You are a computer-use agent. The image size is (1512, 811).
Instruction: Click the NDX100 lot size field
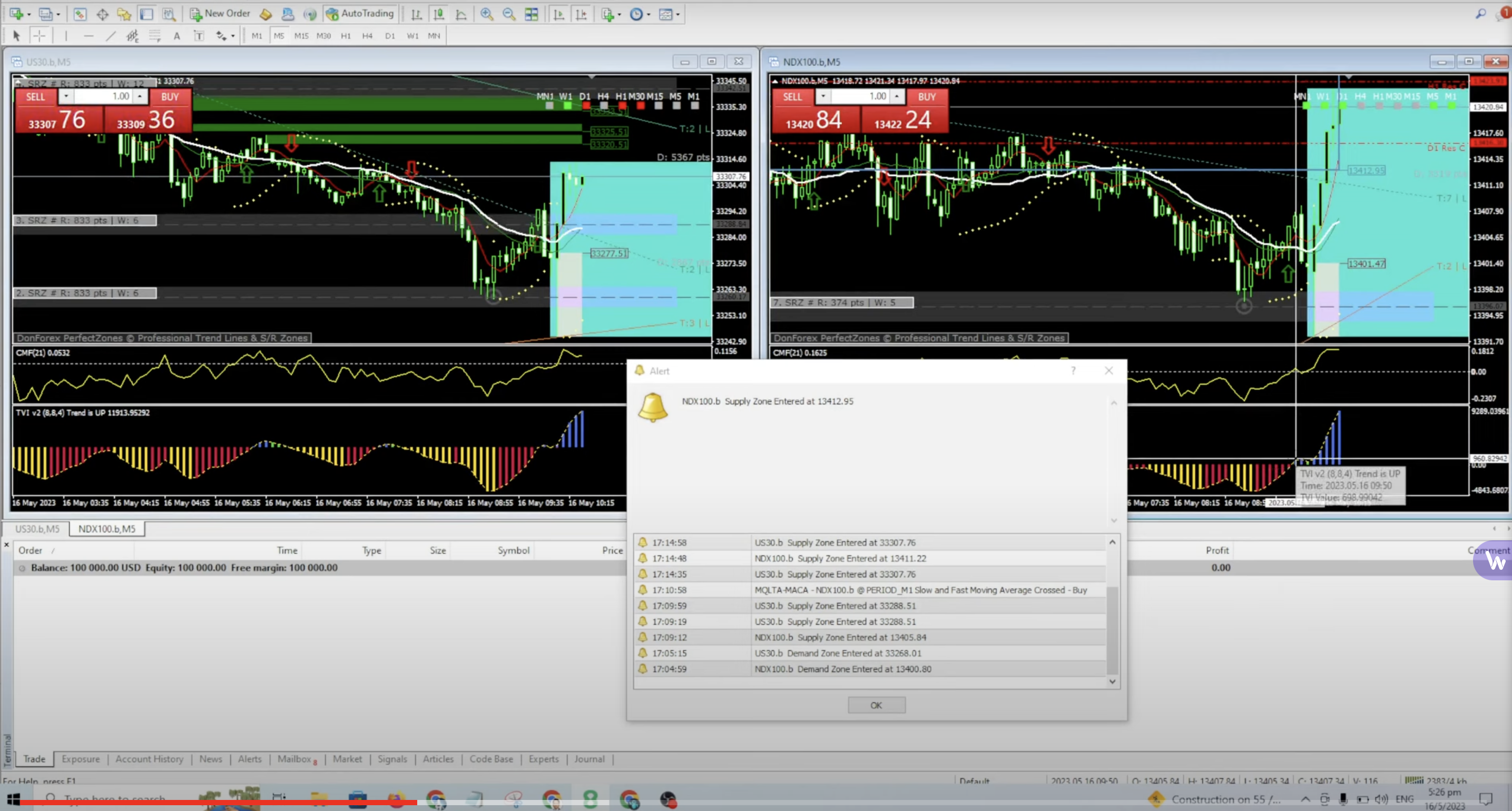pos(861,96)
